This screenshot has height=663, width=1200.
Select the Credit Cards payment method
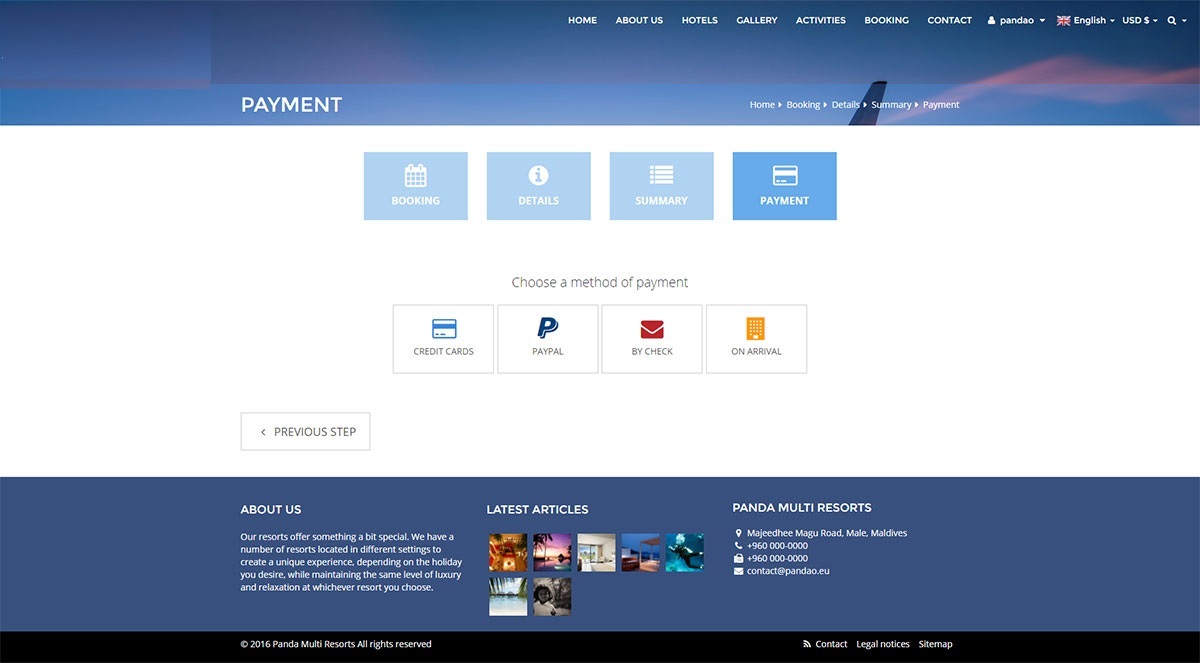tap(443, 339)
